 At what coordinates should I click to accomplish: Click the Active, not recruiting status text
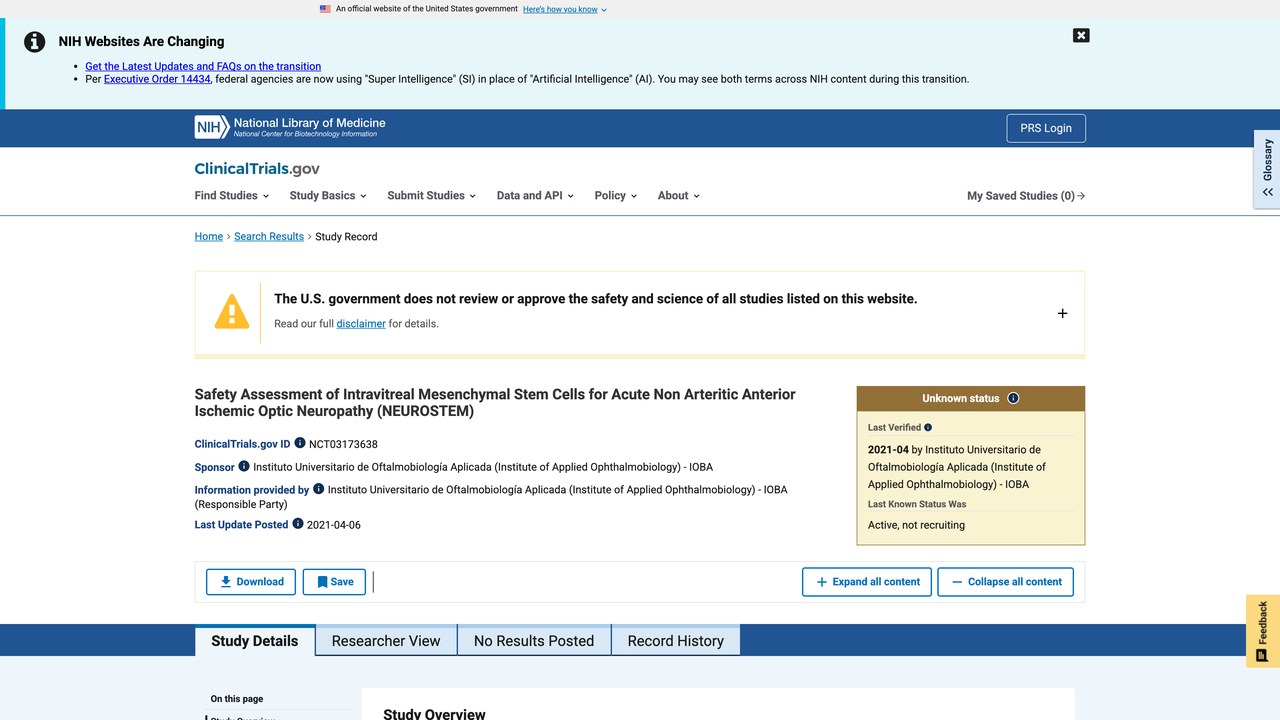tap(916, 525)
